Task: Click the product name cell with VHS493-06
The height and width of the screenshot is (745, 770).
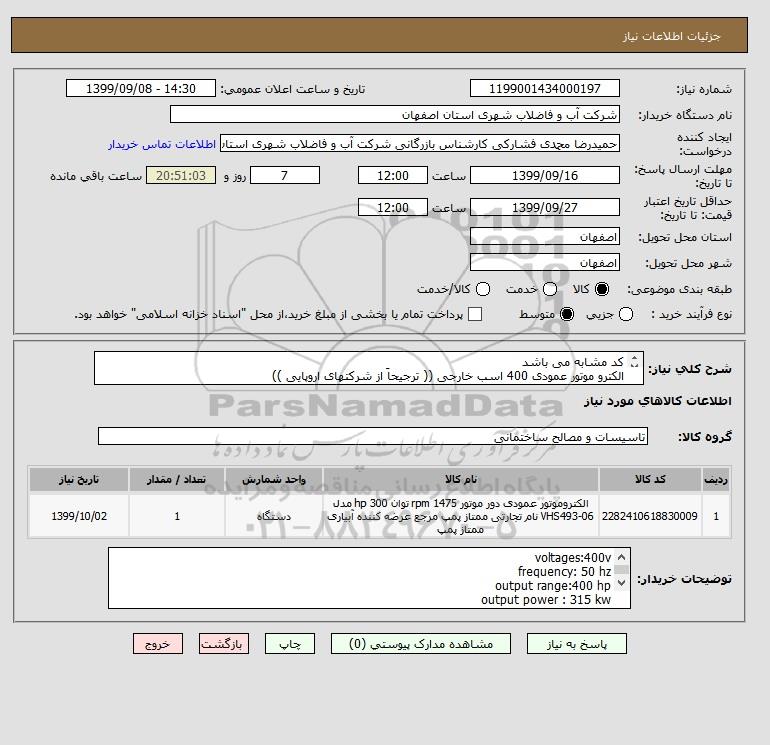Action: tap(461, 516)
